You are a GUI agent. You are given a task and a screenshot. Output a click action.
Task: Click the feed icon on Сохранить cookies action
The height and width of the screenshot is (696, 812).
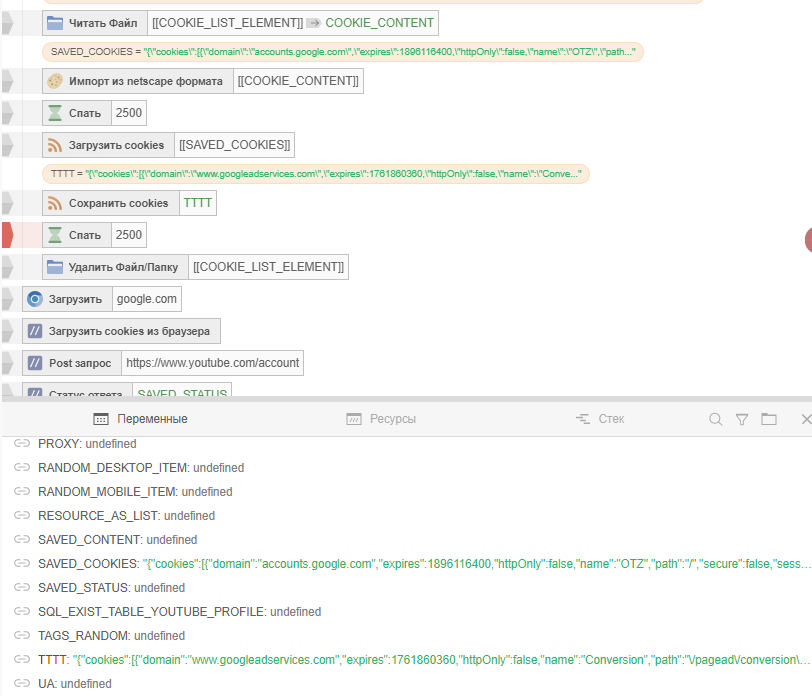(x=55, y=204)
